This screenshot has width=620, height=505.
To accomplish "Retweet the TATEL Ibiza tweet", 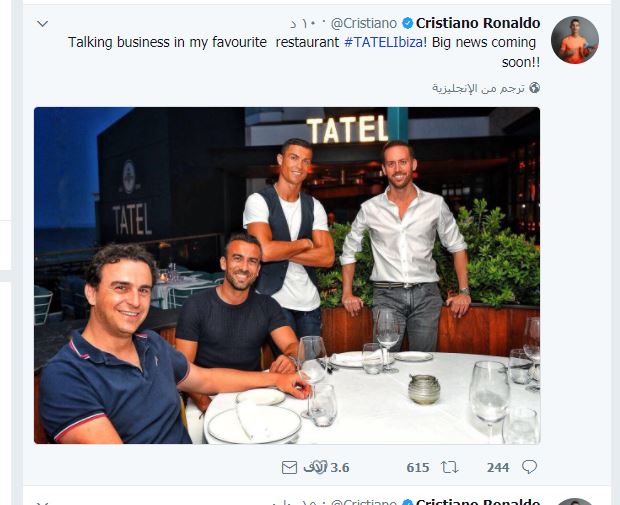I will click(x=450, y=467).
